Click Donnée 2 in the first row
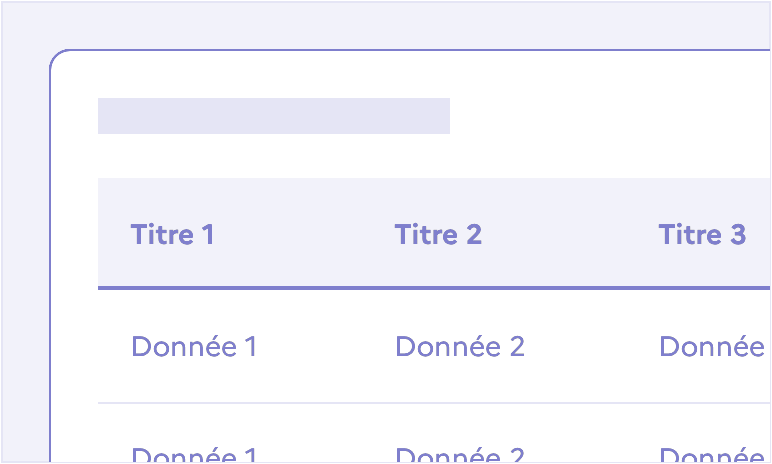 pos(460,346)
